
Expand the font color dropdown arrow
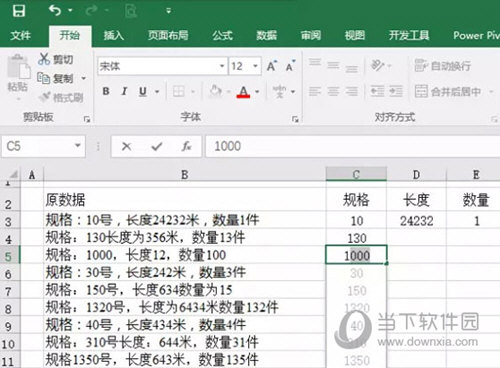tap(257, 91)
